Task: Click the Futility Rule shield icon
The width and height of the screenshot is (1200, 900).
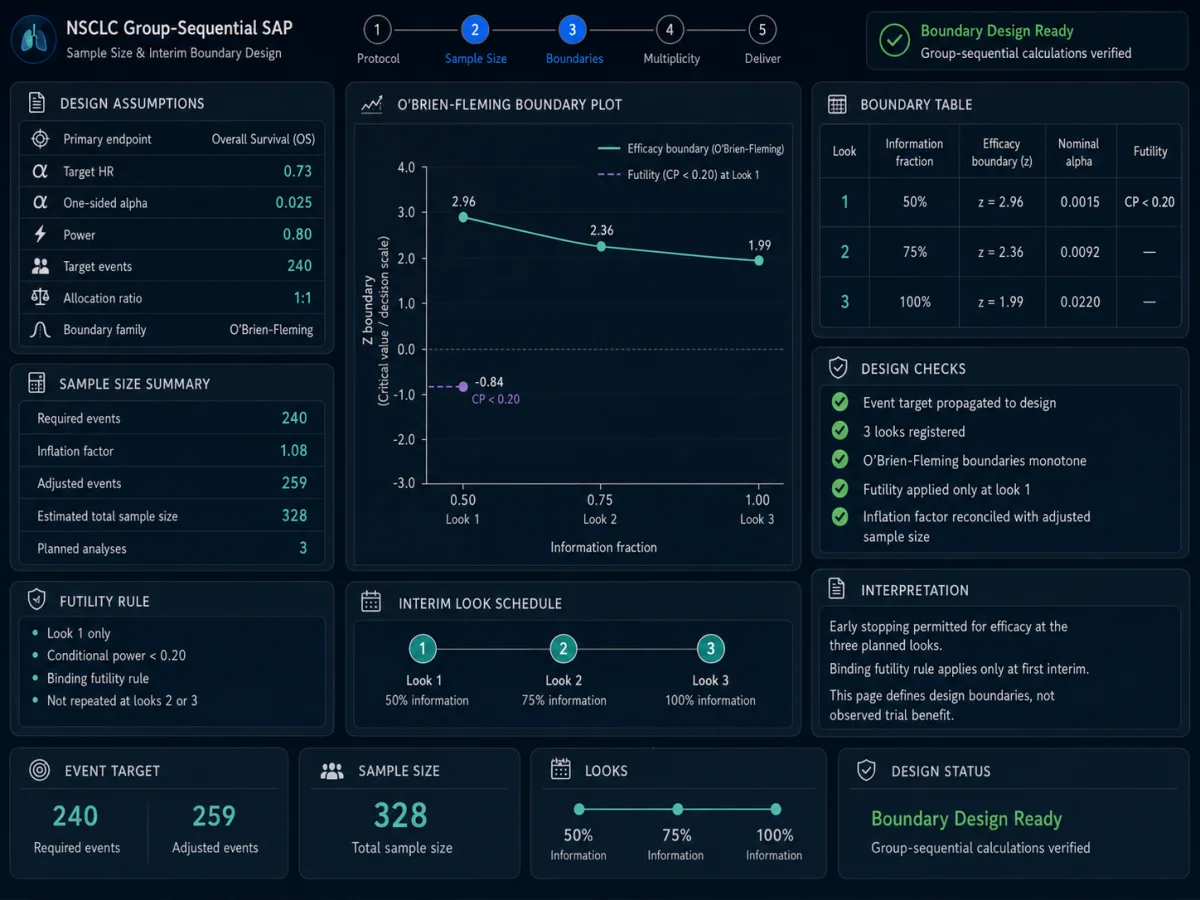Action: 37,600
